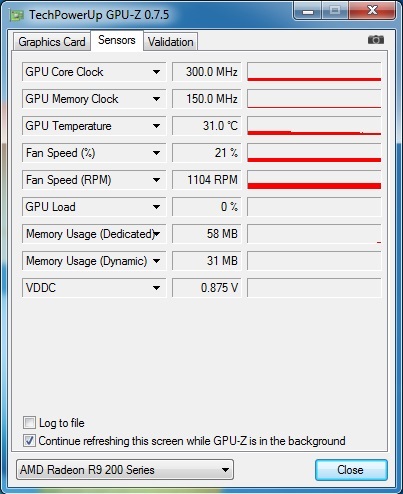Open the Memory Usage (Dynamic) dropdown
Image resolution: width=403 pixels, height=494 pixels.
(x=156, y=261)
